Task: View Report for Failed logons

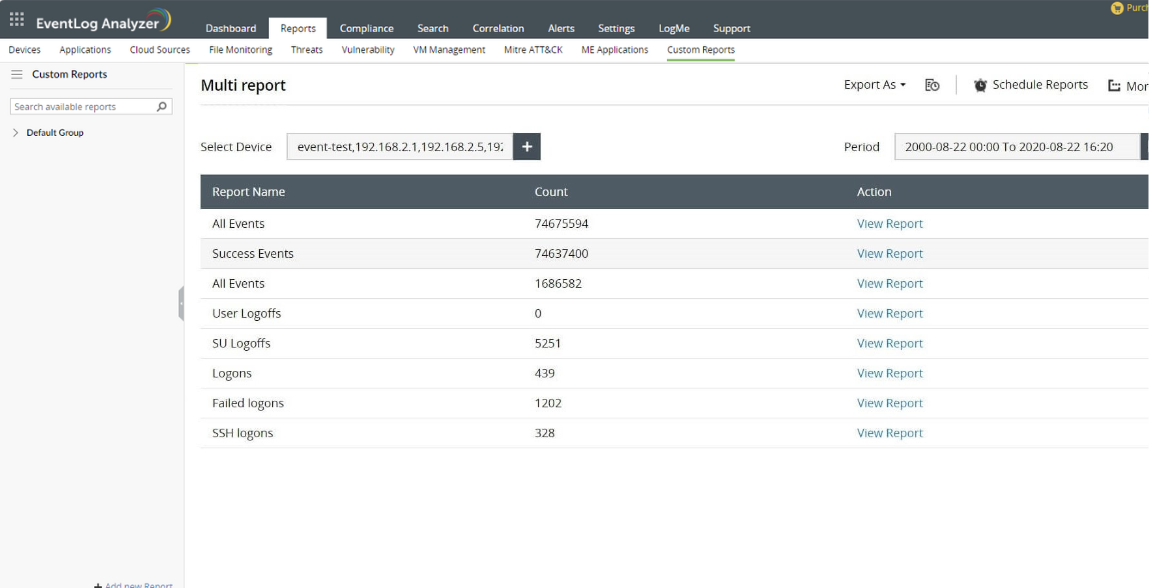Action: 889,403
